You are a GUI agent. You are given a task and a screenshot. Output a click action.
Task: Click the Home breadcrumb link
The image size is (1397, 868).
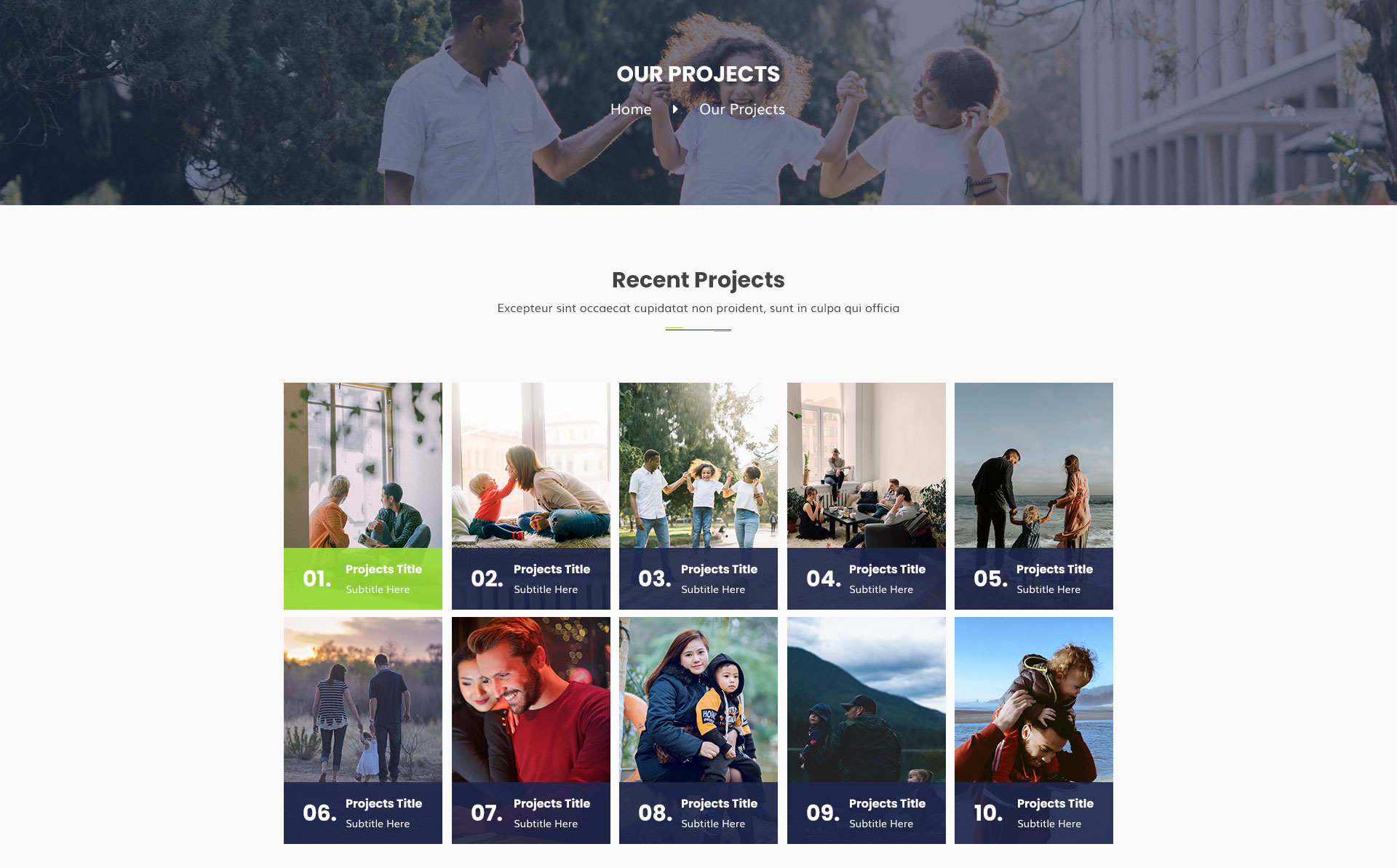click(631, 109)
